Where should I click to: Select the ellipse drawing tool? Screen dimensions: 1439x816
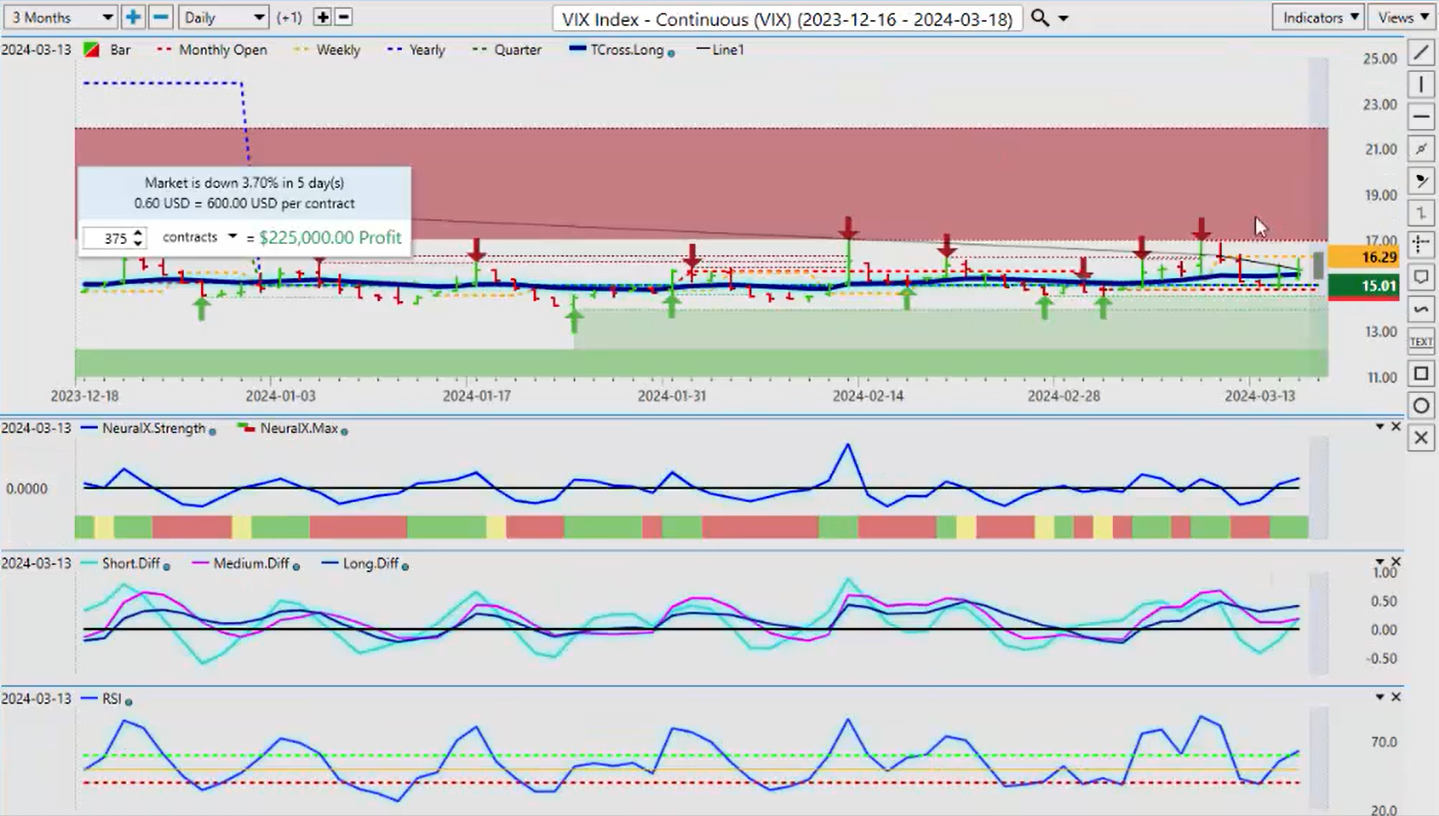1421,406
